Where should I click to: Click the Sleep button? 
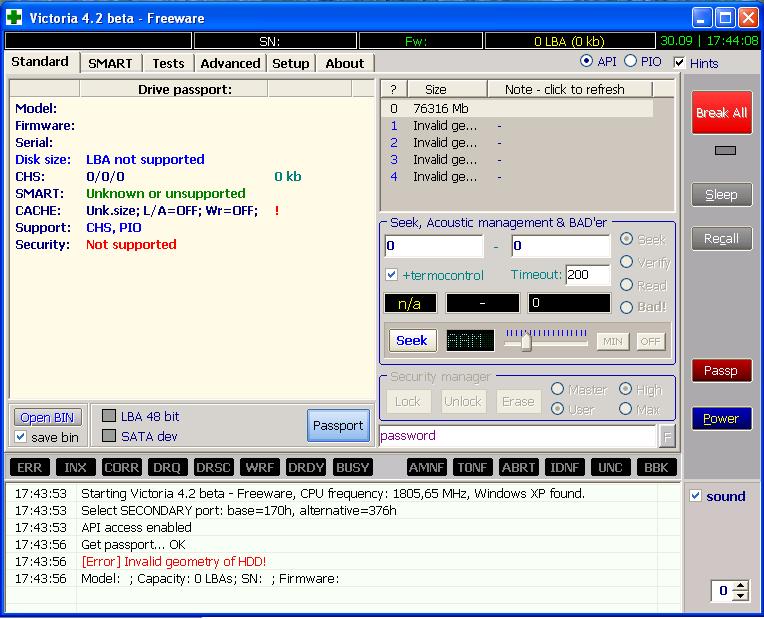click(721, 194)
